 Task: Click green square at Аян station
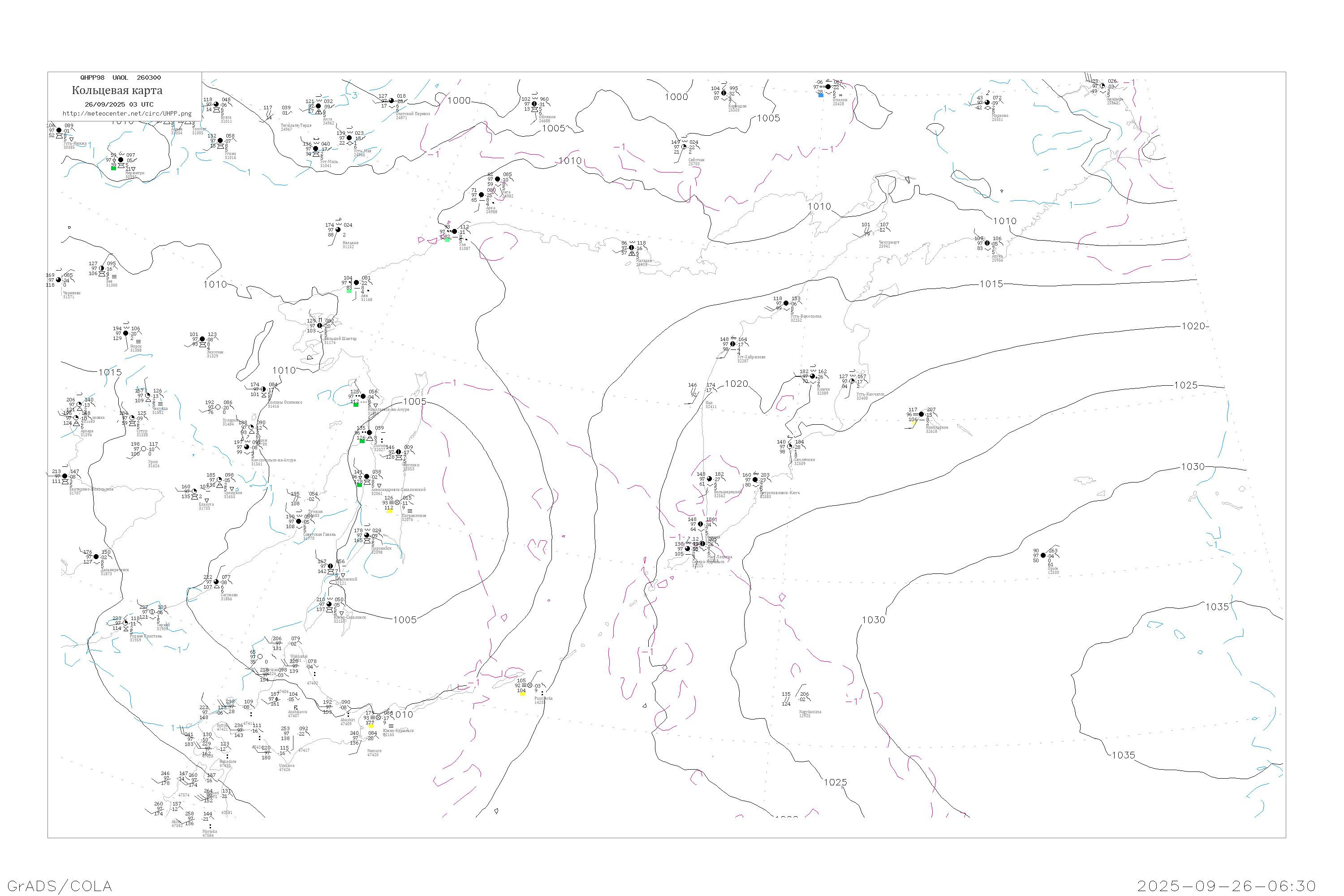tap(350, 291)
